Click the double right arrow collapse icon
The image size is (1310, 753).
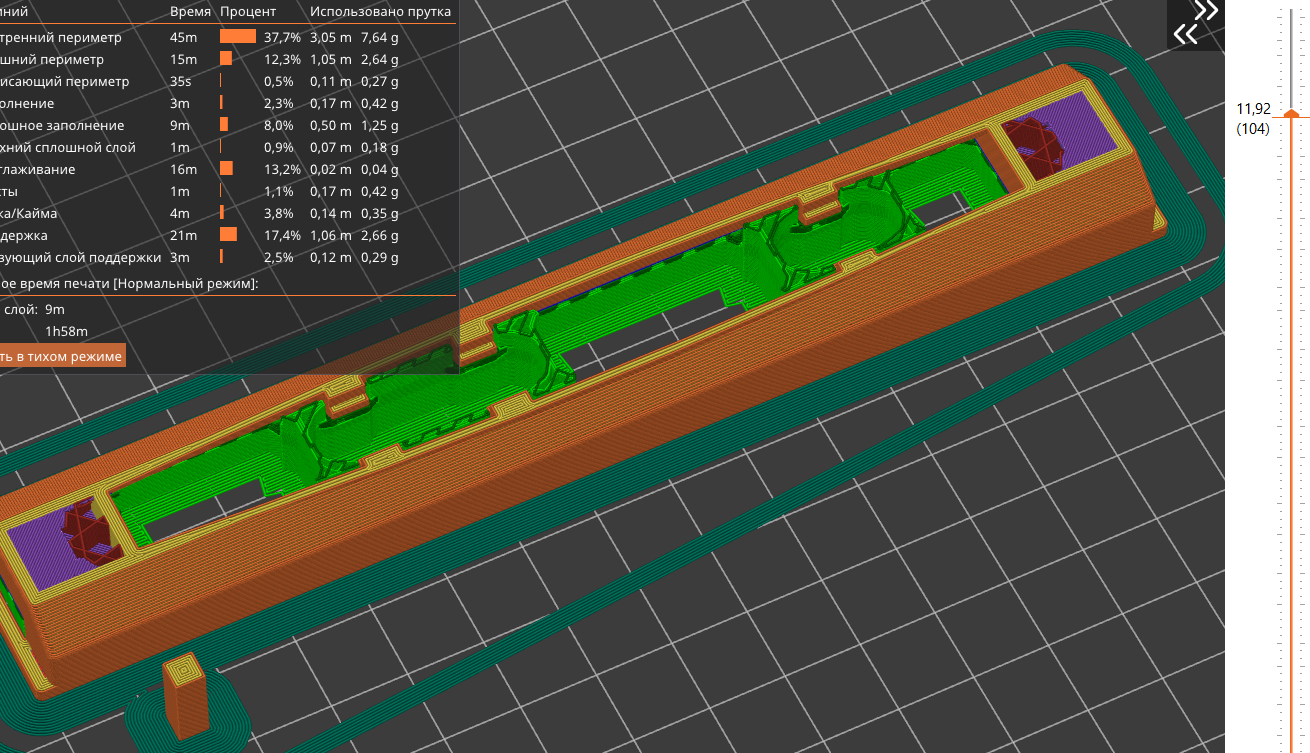(1206, 11)
